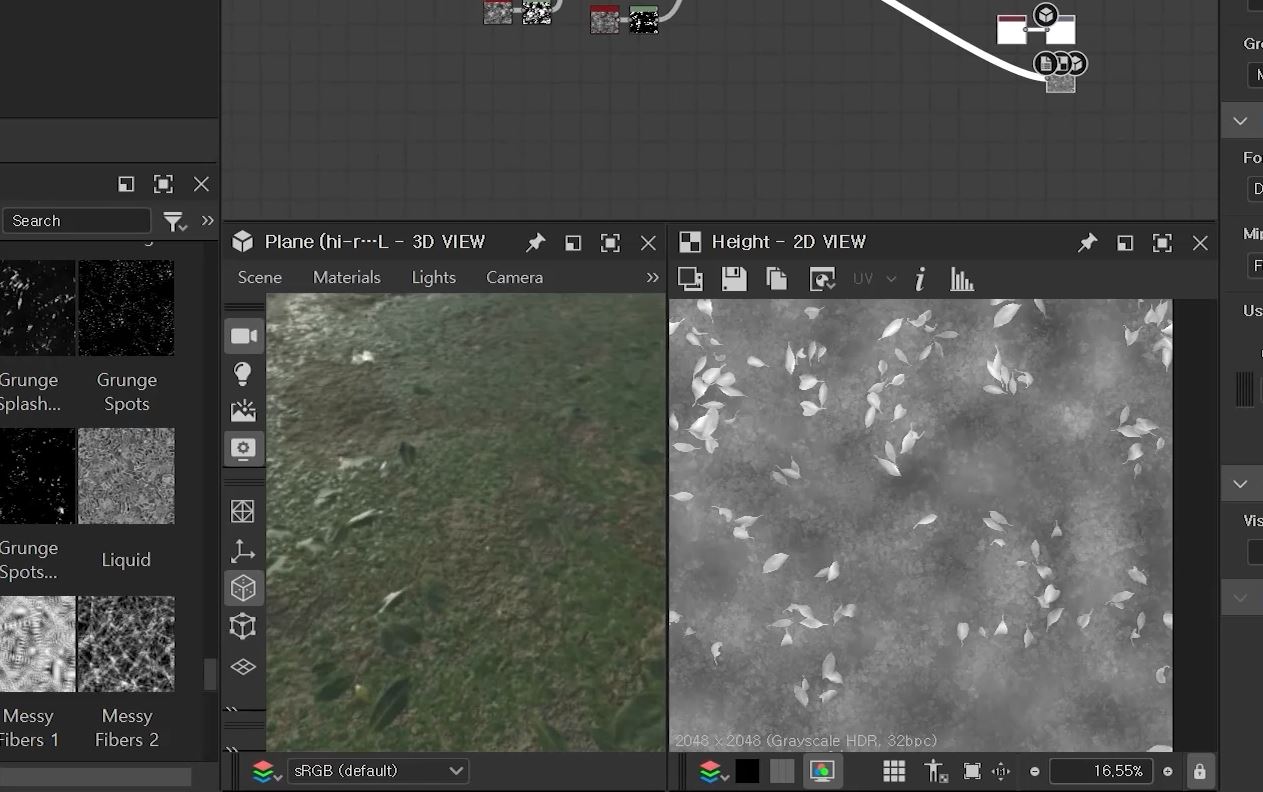Click the light bulb icon in 3D view
1263x792 pixels.
click(x=243, y=374)
